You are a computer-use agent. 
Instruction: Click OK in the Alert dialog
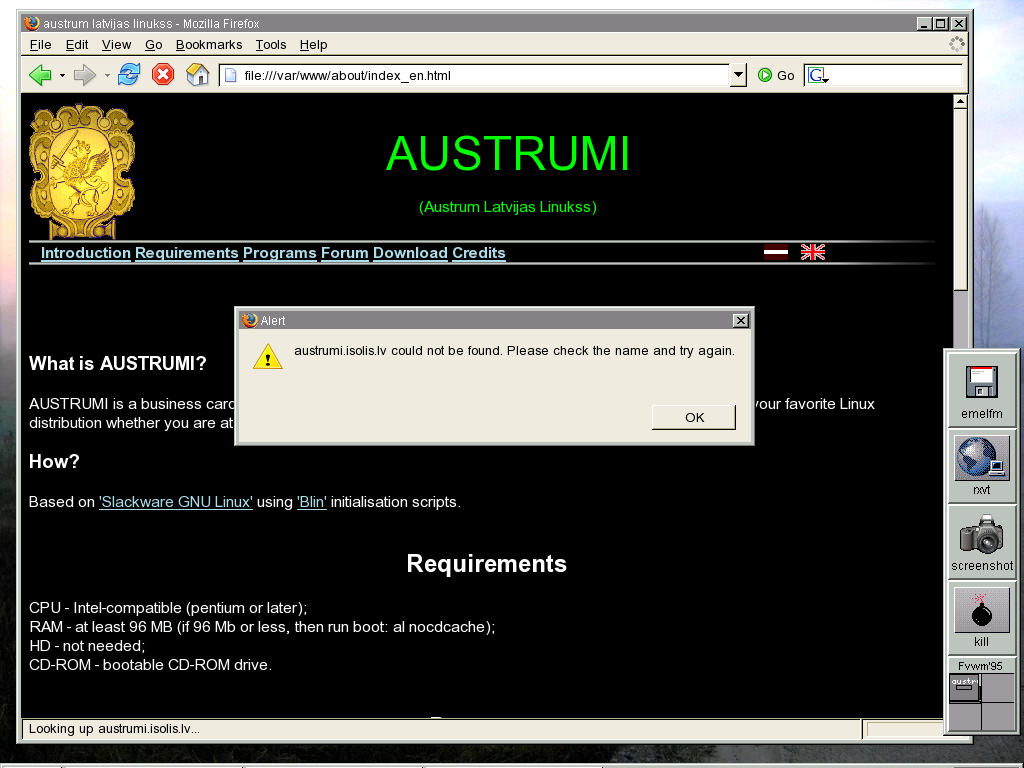tap(694, 417)
